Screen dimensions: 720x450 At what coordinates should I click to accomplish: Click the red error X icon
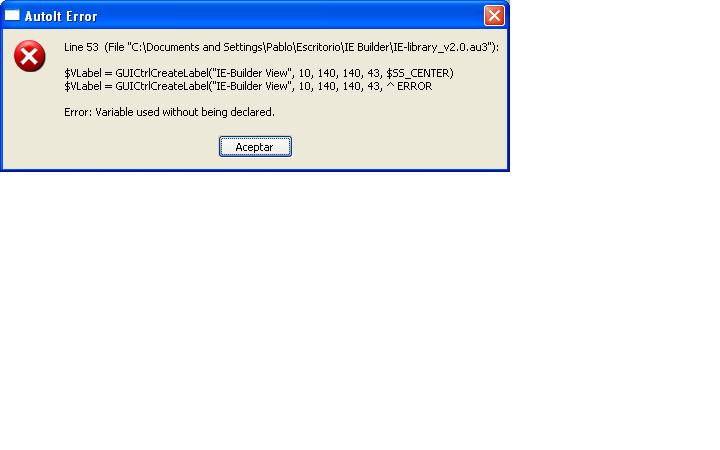(29, 56)
